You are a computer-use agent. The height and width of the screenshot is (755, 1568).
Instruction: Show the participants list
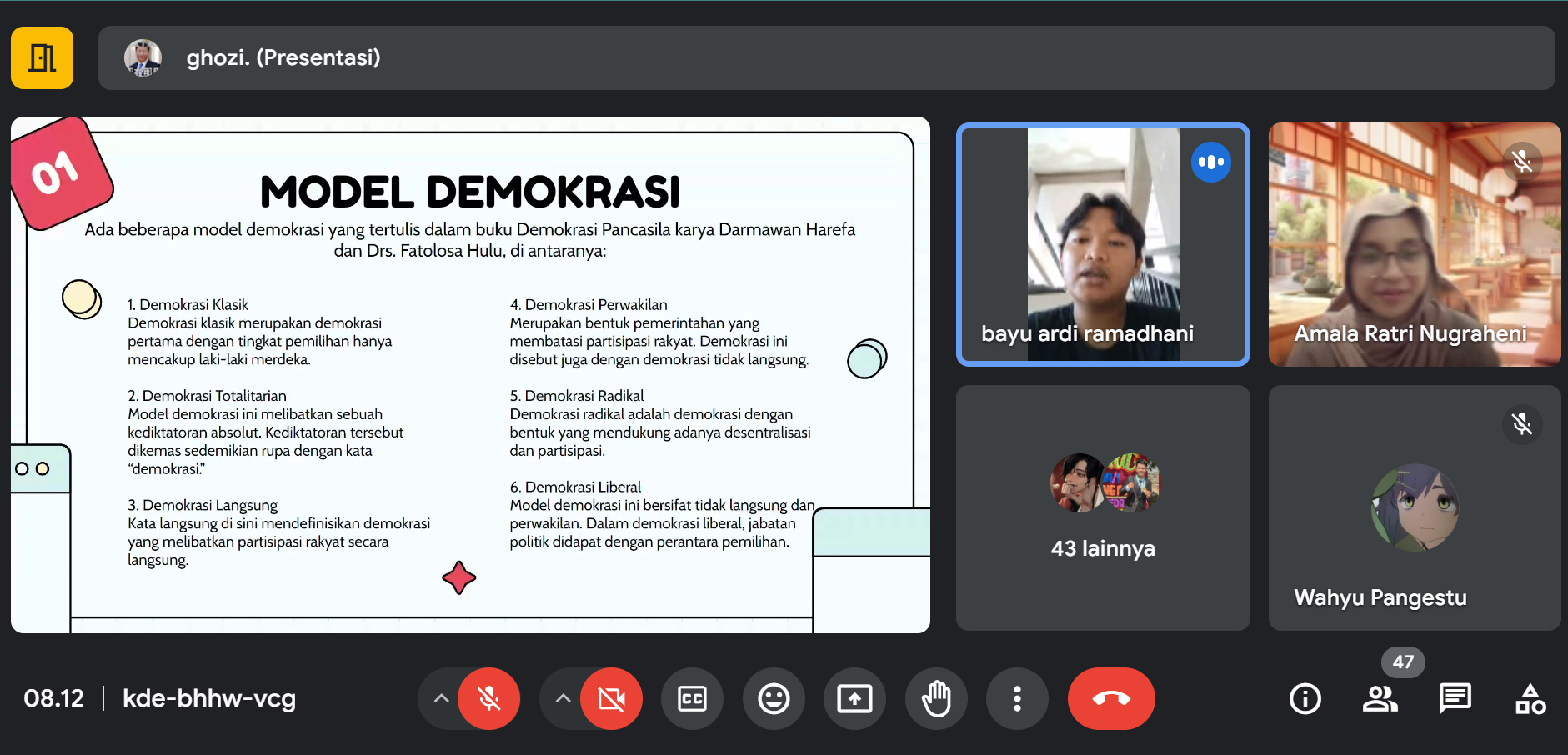tap(1380, 698)
